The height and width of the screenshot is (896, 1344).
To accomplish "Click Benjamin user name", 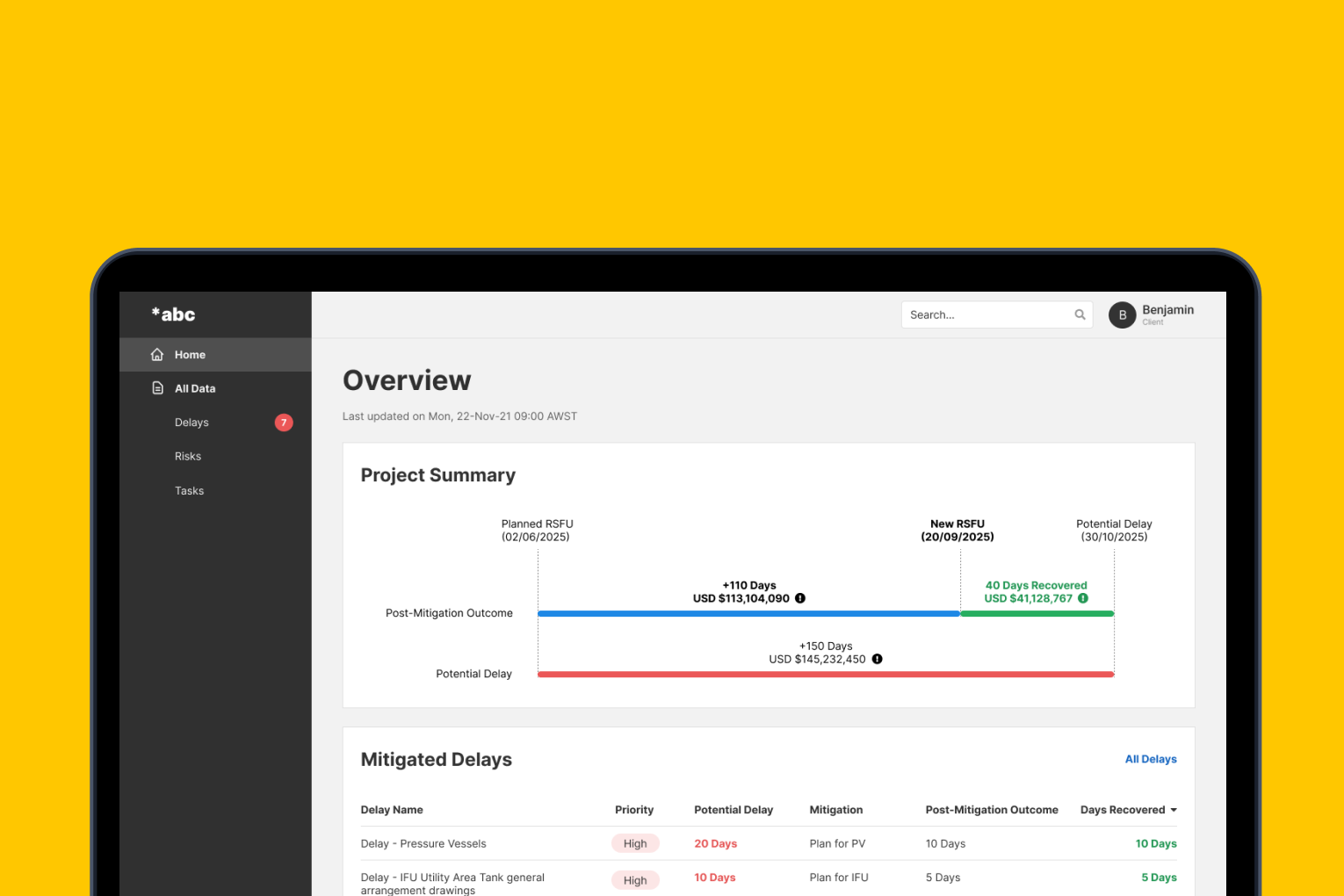I will click(x=1167, y=310).
